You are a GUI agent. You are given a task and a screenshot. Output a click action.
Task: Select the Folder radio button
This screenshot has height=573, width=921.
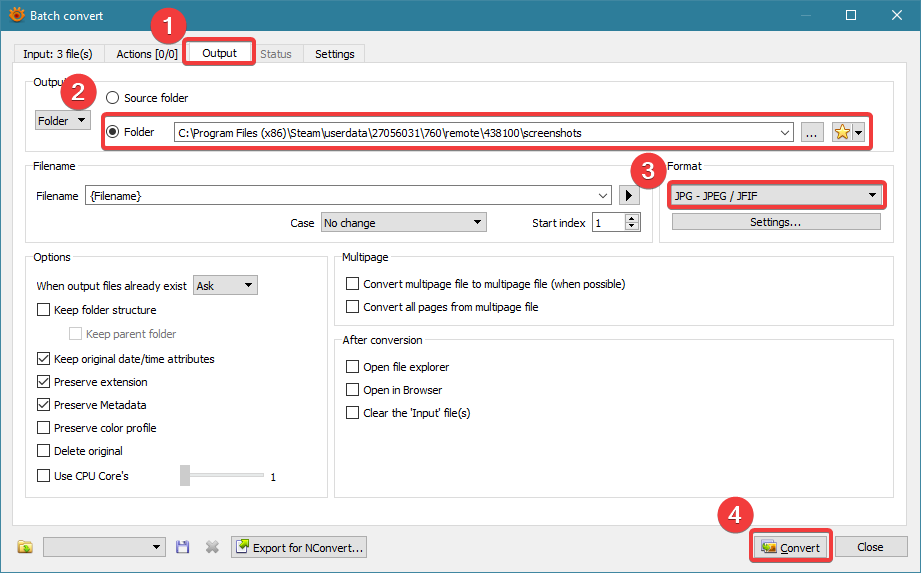tap(112, 132)
